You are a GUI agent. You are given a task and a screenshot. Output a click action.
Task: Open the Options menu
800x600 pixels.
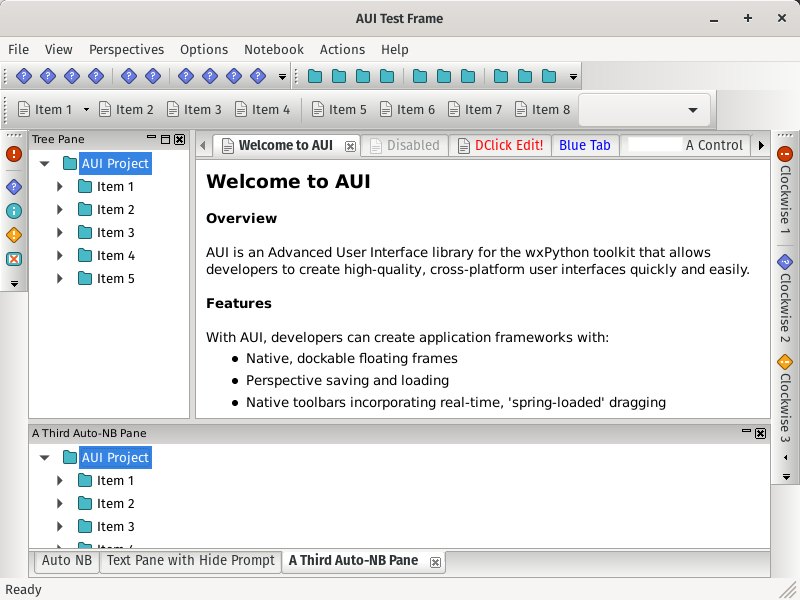point(204,49)
